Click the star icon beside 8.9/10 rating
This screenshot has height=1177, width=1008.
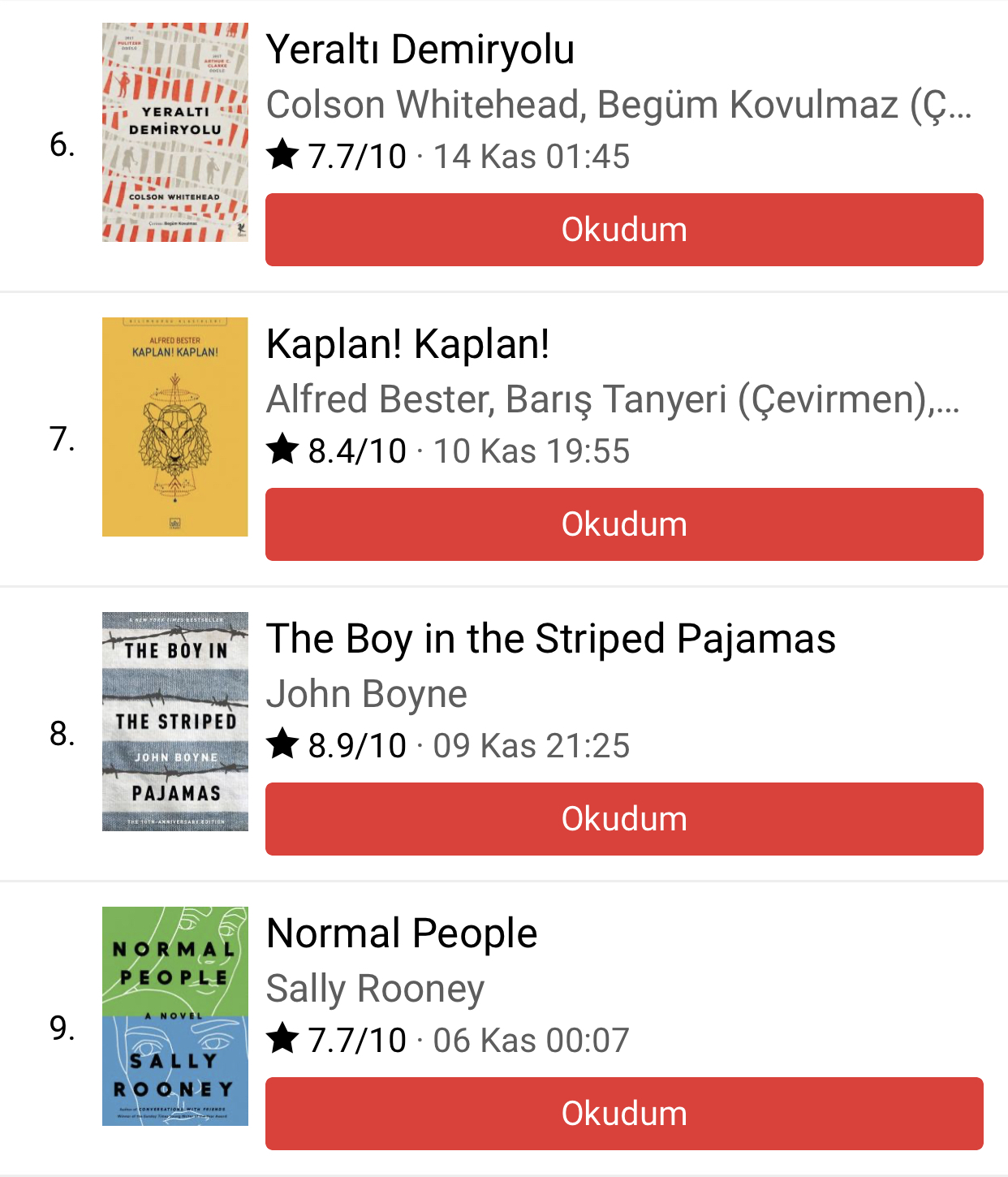(x=282, y=744)
